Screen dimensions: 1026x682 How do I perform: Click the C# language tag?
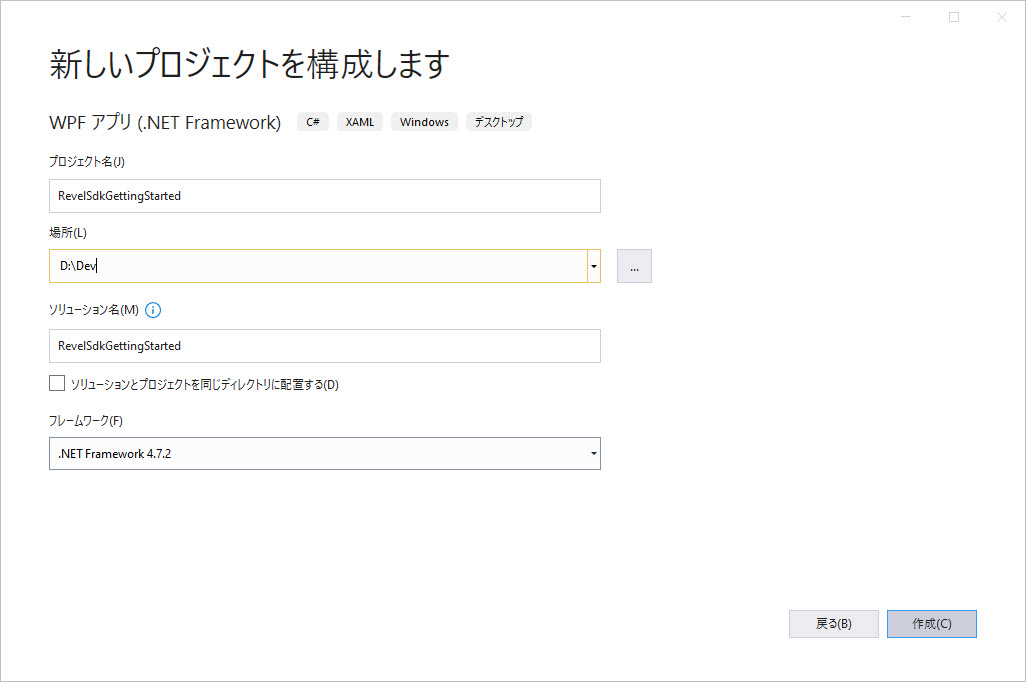coord(313,122)
